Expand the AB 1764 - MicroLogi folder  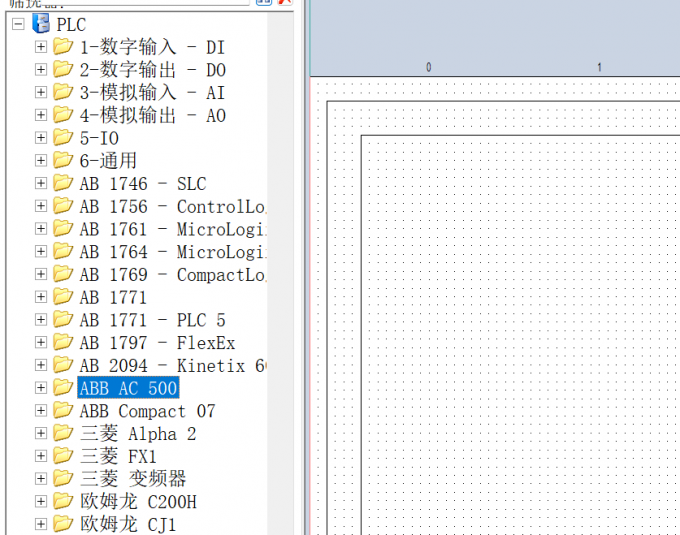coord(41,251)
